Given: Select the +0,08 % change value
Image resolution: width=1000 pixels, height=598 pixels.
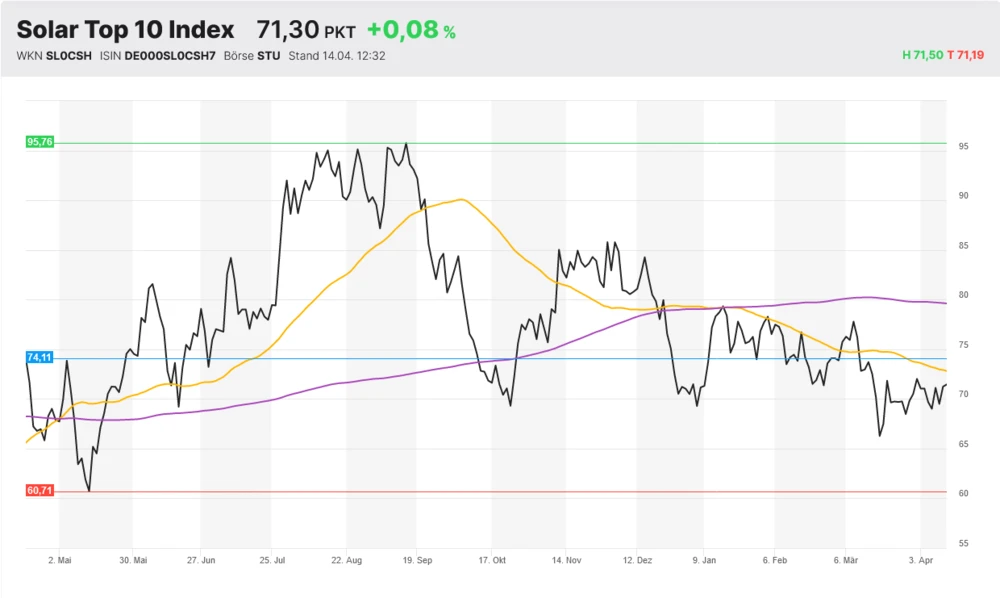Looking at the screenshot, I should (411, 30).
